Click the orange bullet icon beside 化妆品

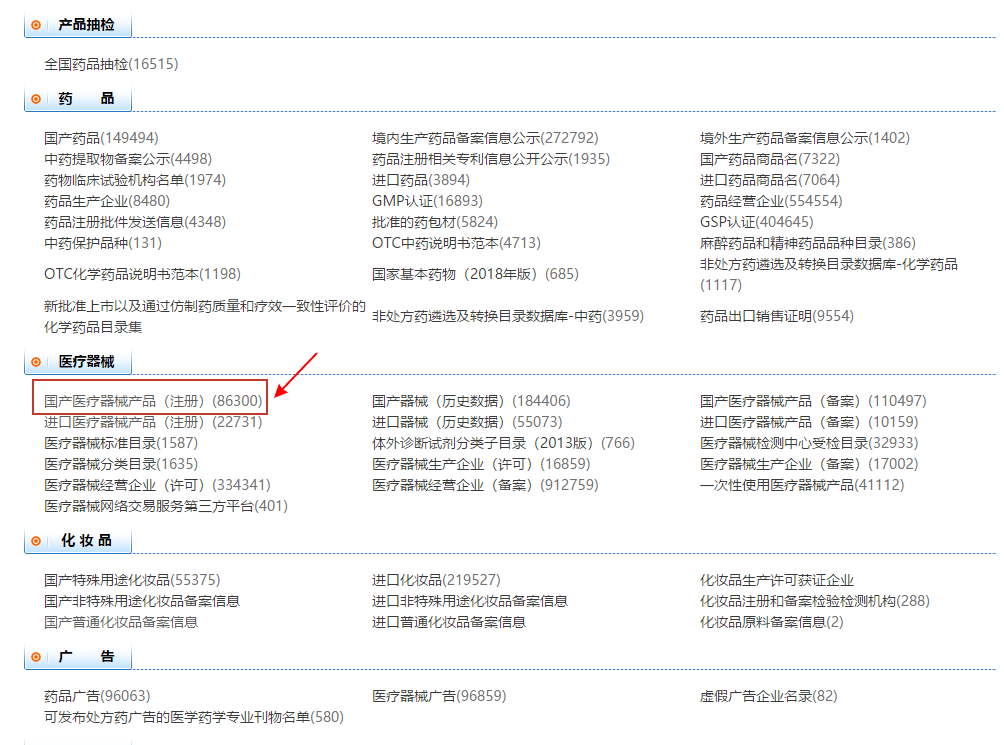tap(38, 540)
